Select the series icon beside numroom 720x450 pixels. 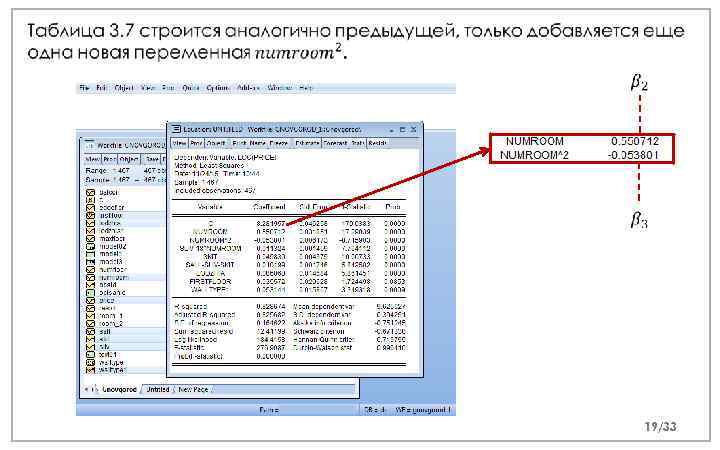coord(90,277)
